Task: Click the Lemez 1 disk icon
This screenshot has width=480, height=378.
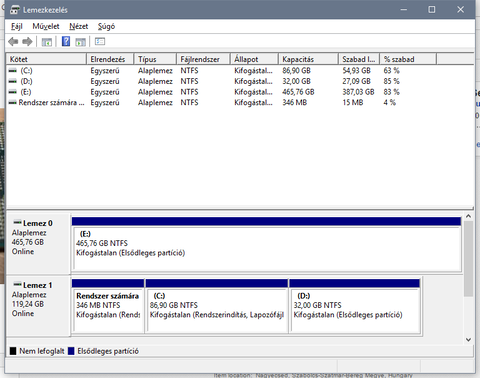Action: (x=17, y=284)
